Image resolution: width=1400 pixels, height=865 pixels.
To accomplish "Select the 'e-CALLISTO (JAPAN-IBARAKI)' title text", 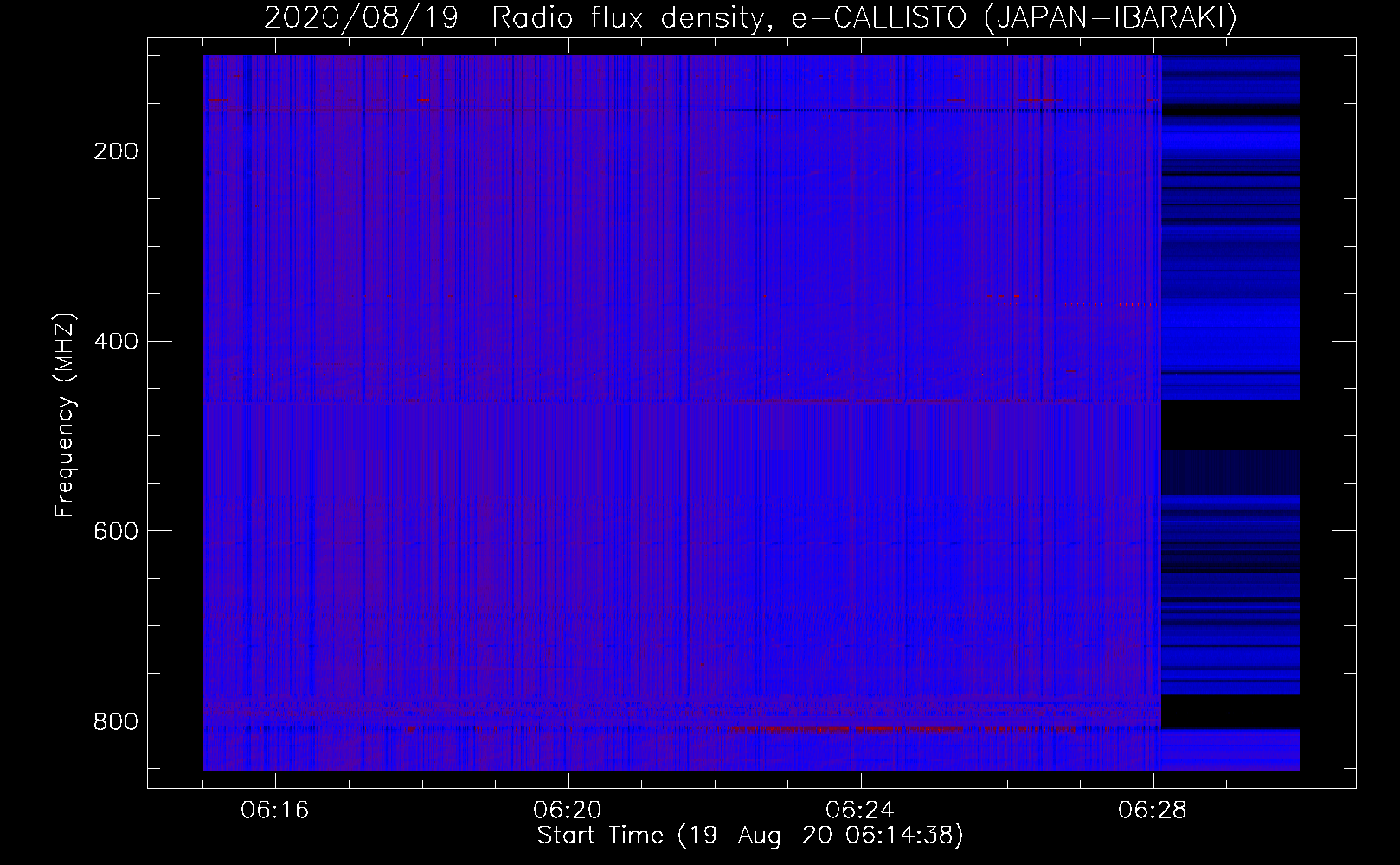I will (1015, 18).
